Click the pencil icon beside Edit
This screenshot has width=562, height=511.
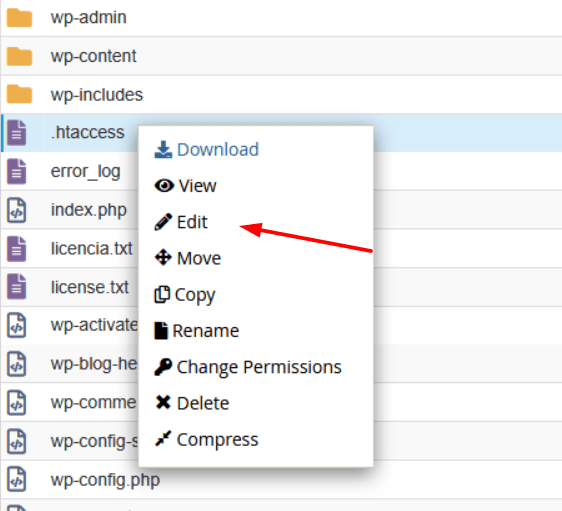pos(163,222)
